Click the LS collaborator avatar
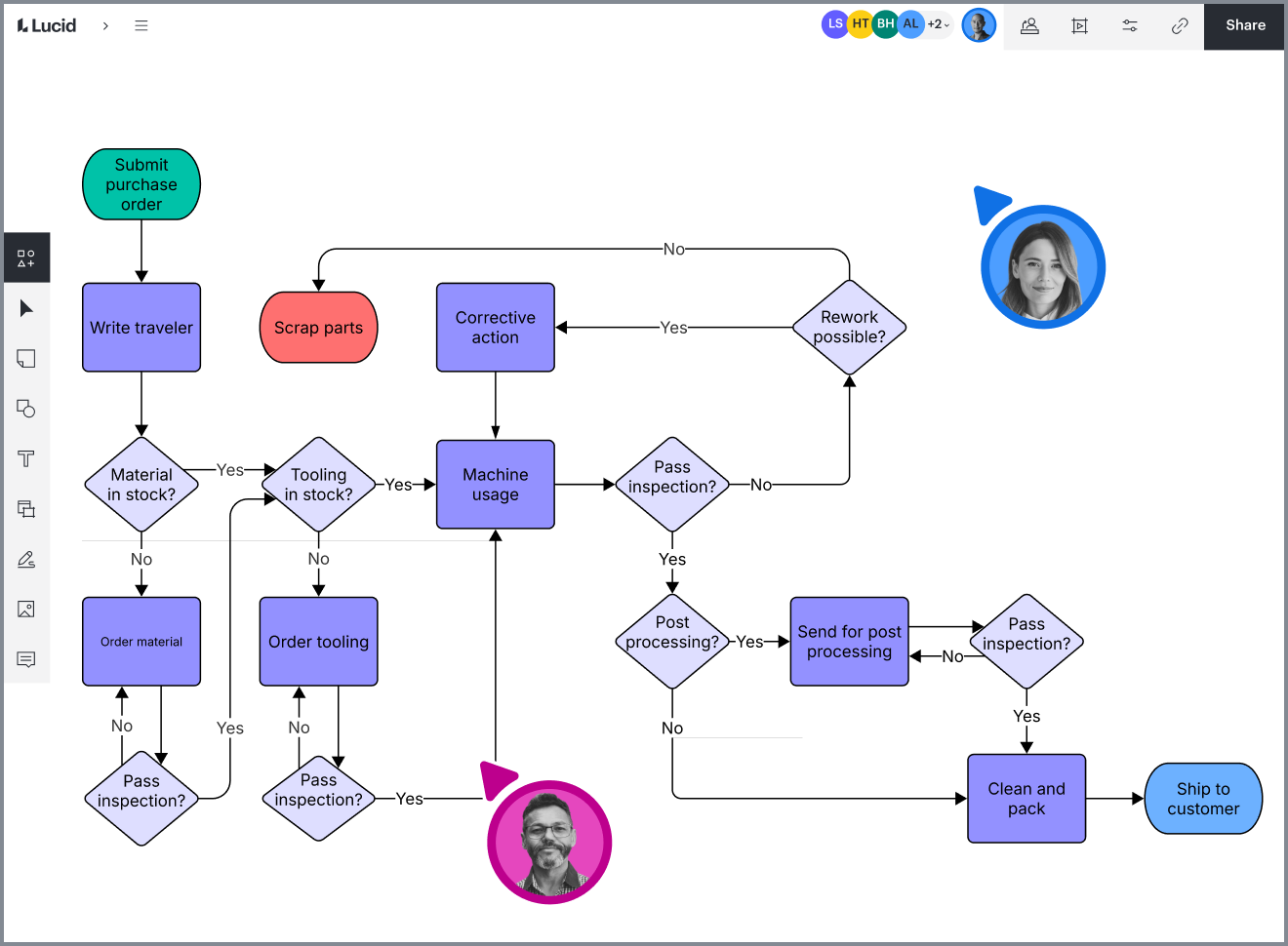1288x946 pixels. [x=835, y=24]
